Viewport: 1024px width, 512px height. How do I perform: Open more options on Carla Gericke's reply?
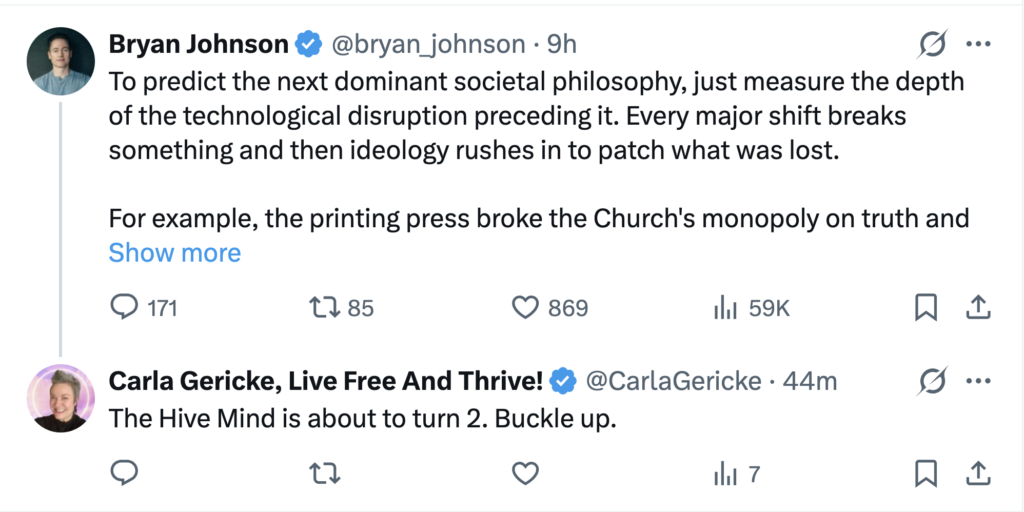pyautogui.click(x=977, y=381)
